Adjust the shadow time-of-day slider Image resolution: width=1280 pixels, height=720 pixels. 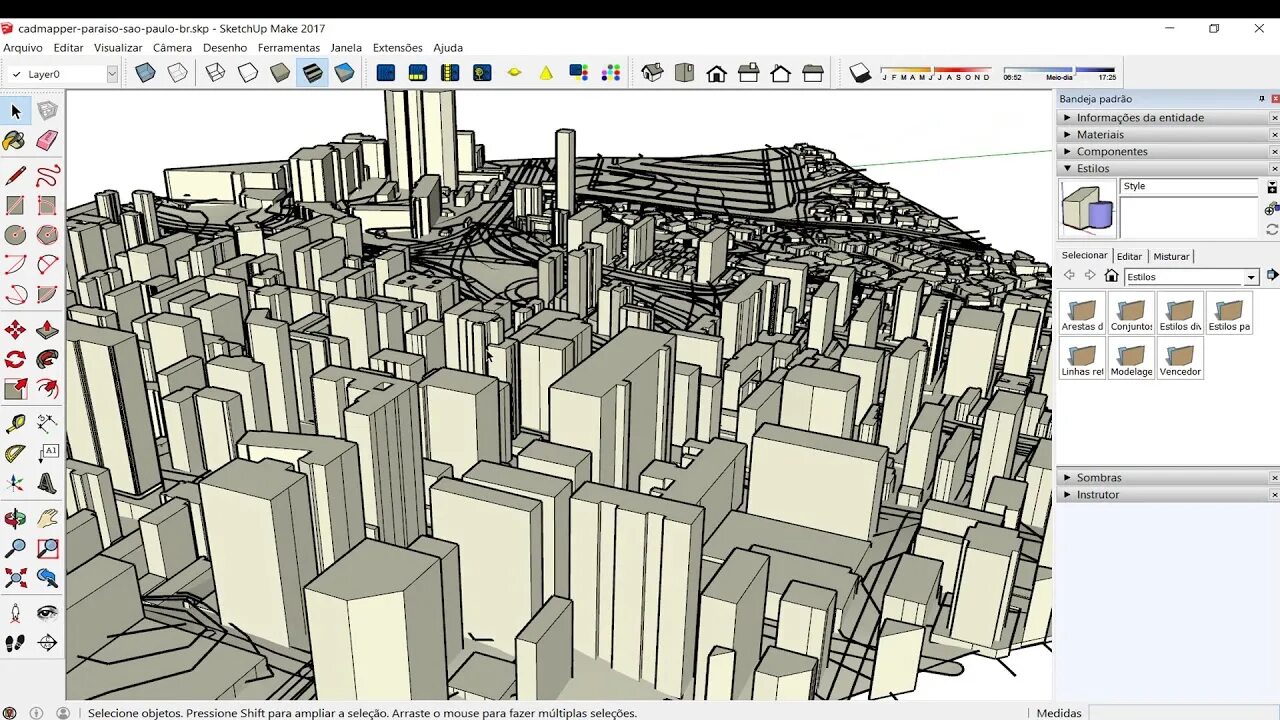coord(1060,70)
